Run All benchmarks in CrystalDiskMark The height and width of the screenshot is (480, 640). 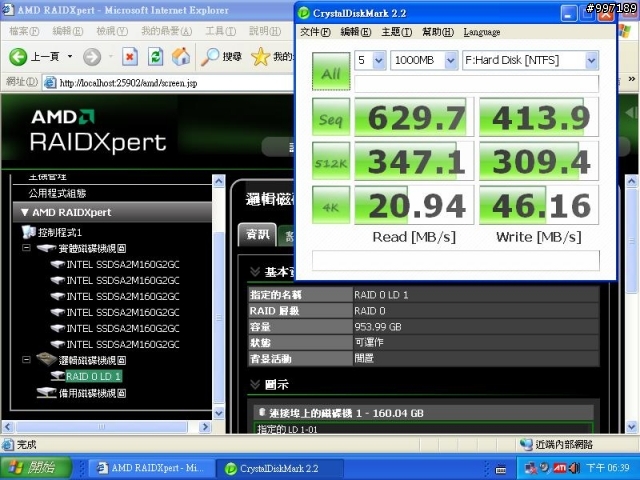click(331, 71)
